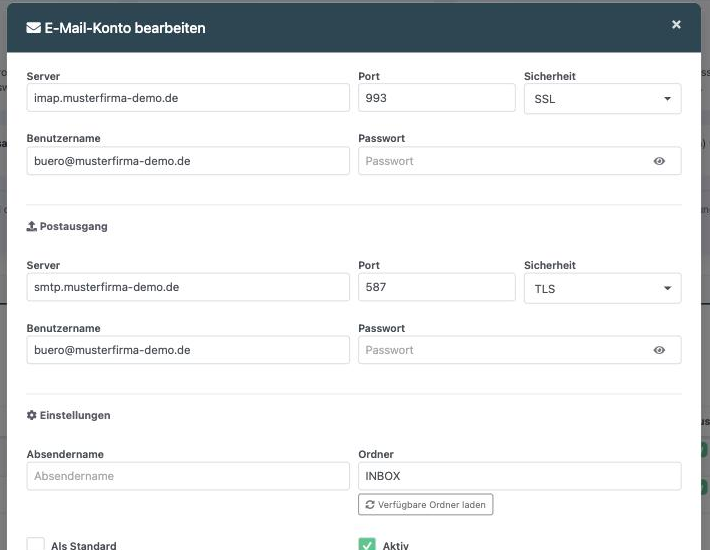Click the Postausgang upload icon
710x550 pixels.
pyautogui.click(x=31, y=226)
